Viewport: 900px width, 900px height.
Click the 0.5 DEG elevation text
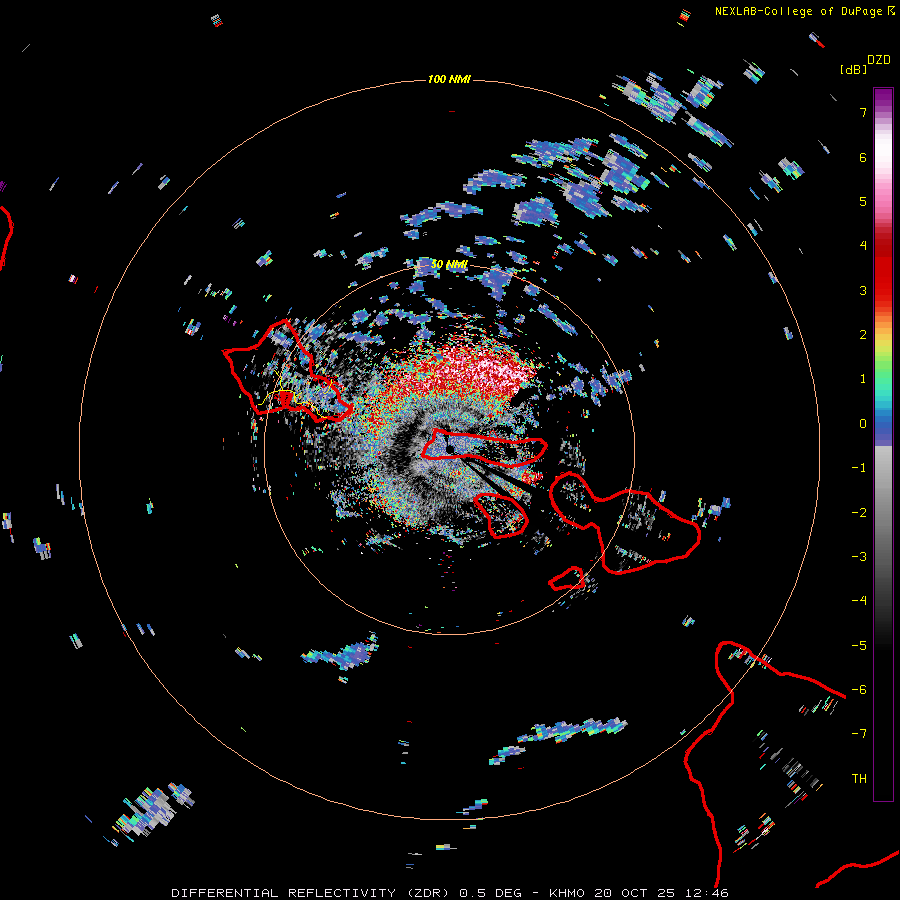coord(490,893)
